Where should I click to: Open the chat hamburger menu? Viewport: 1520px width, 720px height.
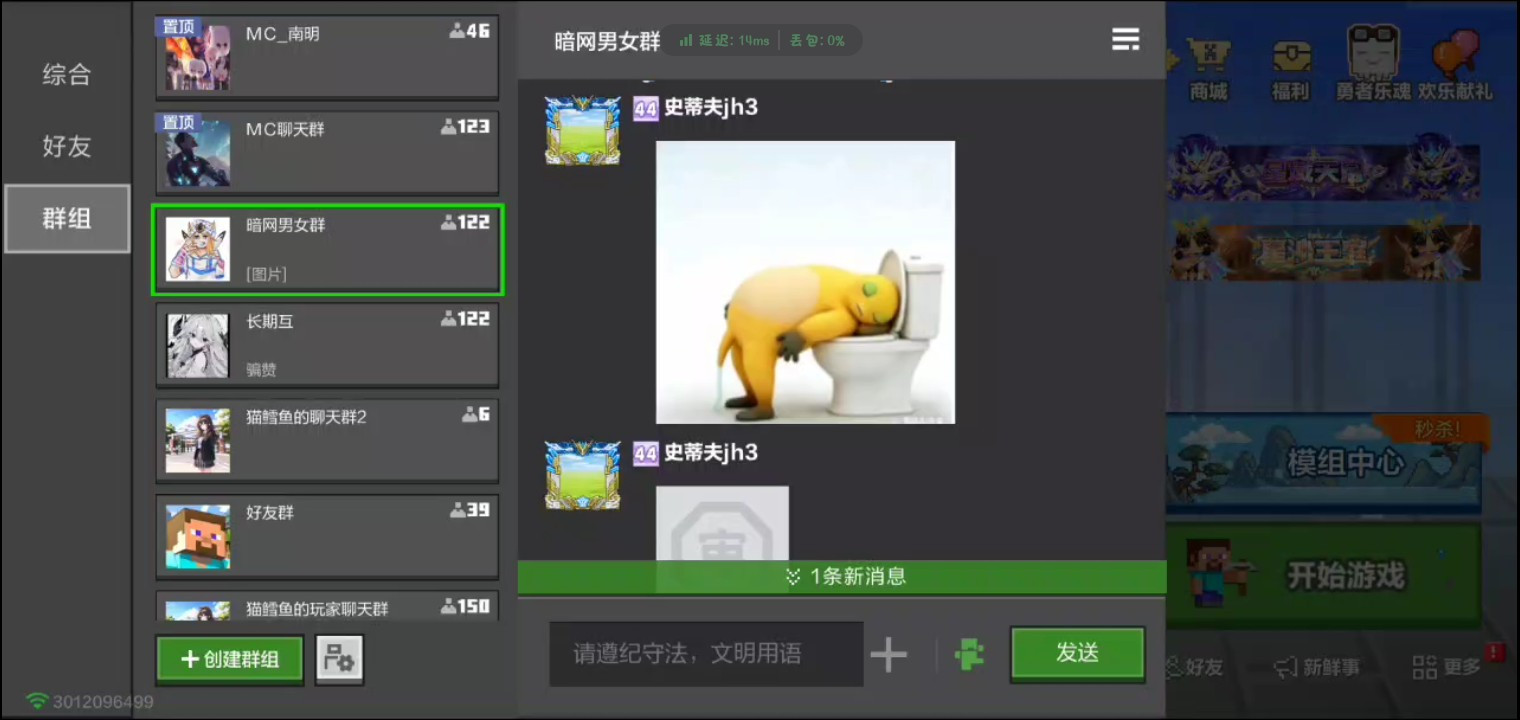pos(1126,40)
